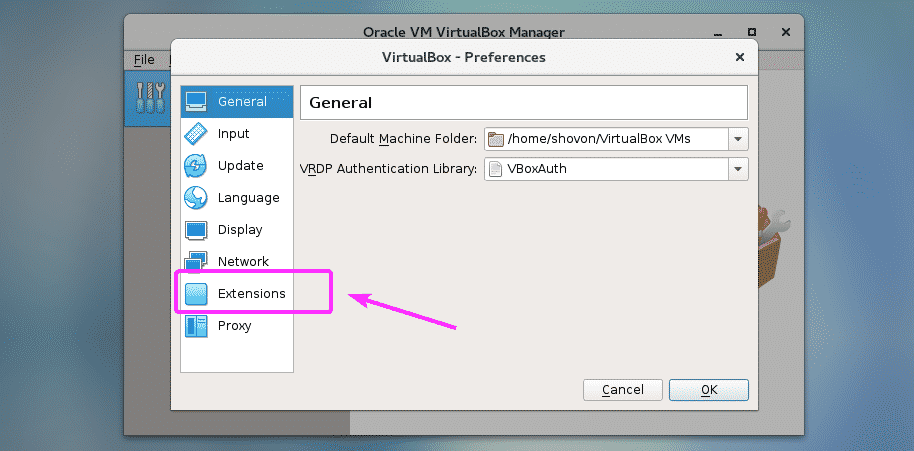This screenshot has height=451, width=914.
Task: Select the General monitor icon in sidebar
Action: (x=196, y=102)
